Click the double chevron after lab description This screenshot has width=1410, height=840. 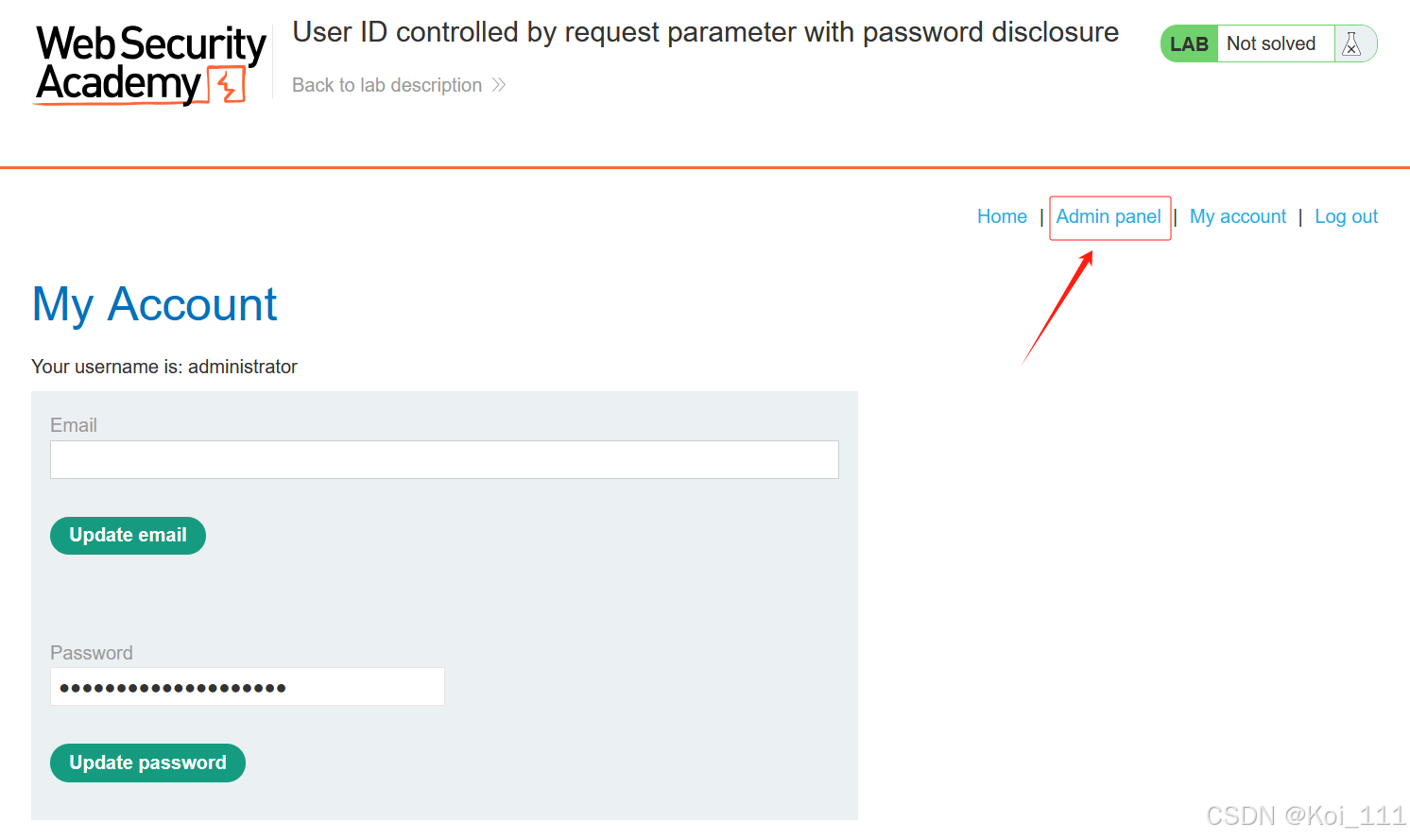[499, 85]
